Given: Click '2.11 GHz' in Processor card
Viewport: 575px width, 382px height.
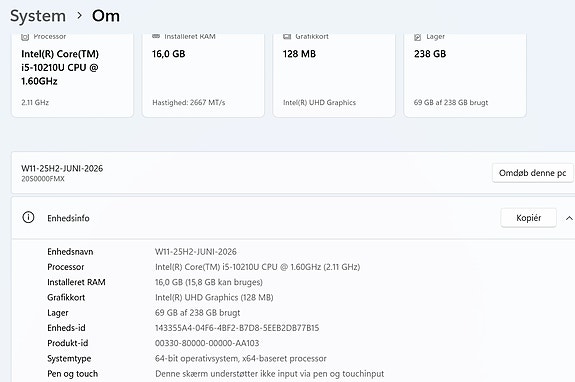Looking at the screenshot, I should tap(35, 103).
